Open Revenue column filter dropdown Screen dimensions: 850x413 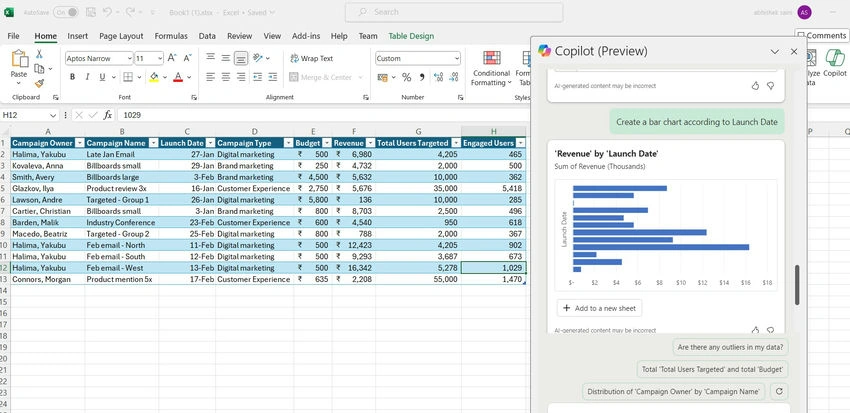[x=370, y=143]
